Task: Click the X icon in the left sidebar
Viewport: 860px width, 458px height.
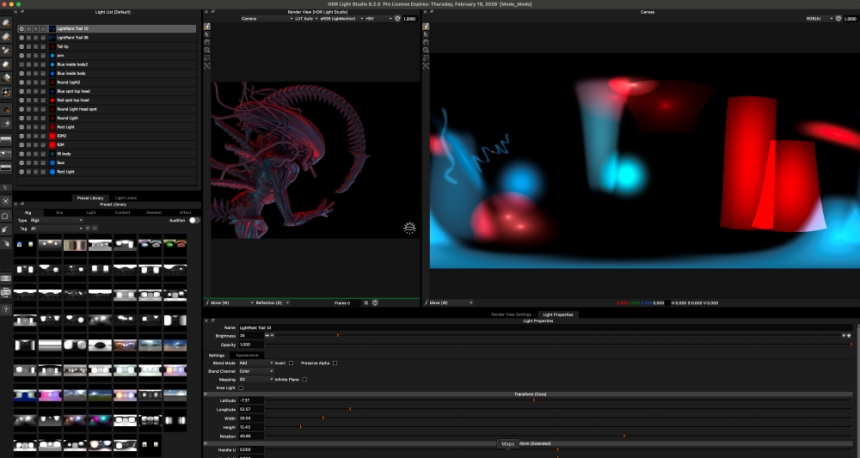Action: click(5, 202)
